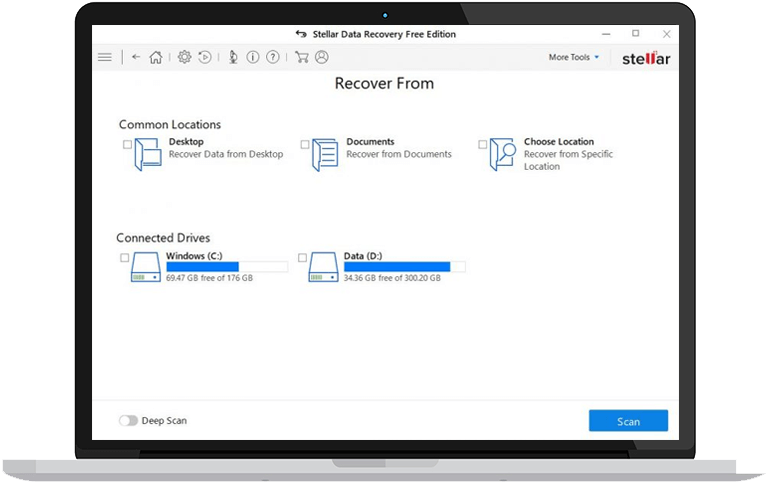
Task: Click the shopping cart Buy icon
Action: tap(301, 57)
